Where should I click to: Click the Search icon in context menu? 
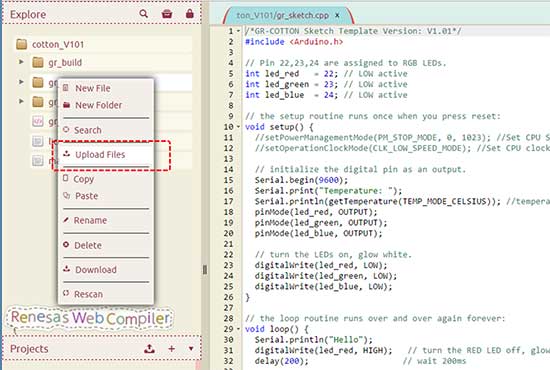point(66,129)
